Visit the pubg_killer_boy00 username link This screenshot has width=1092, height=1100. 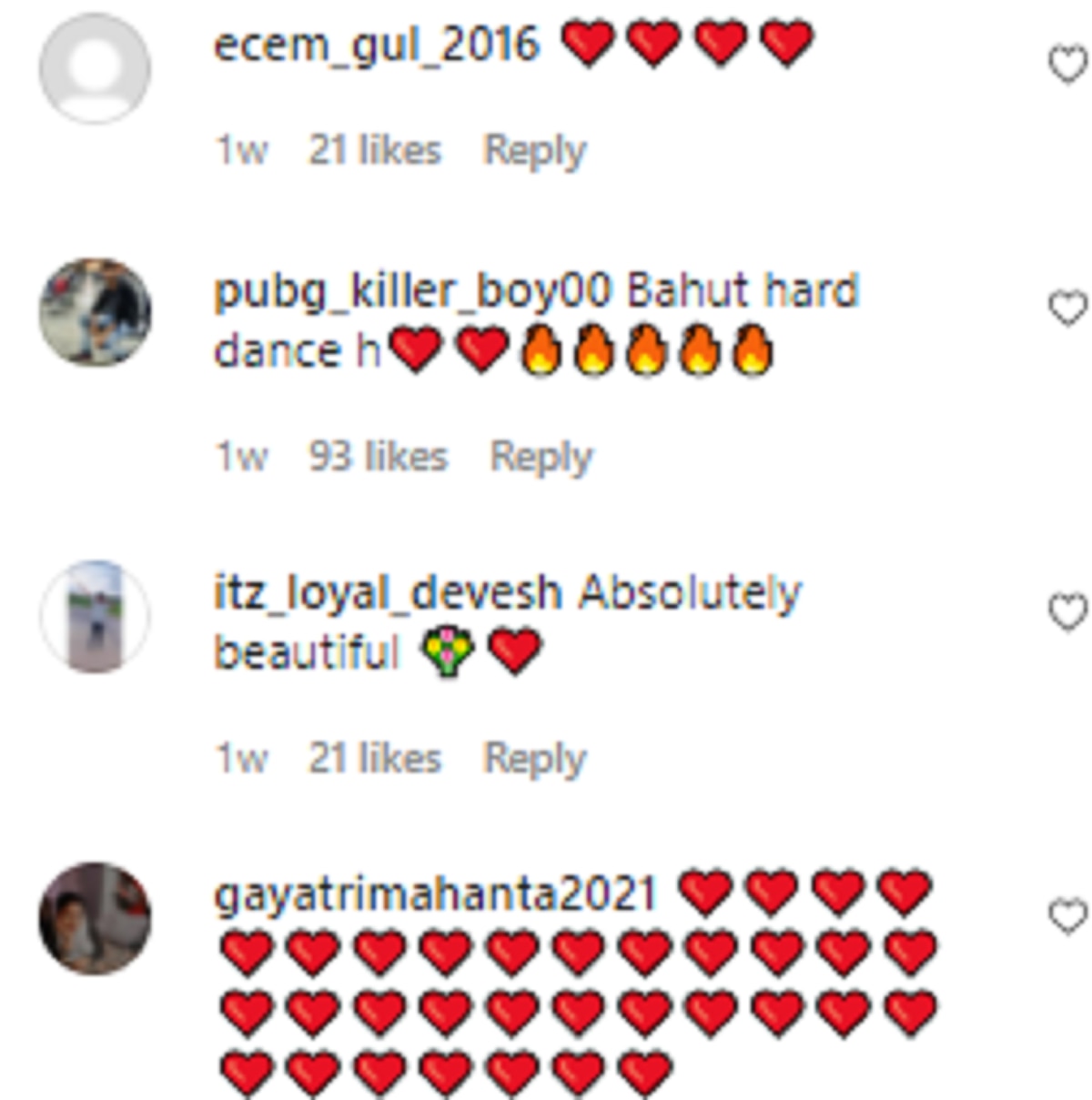click(x=413, y=291)
